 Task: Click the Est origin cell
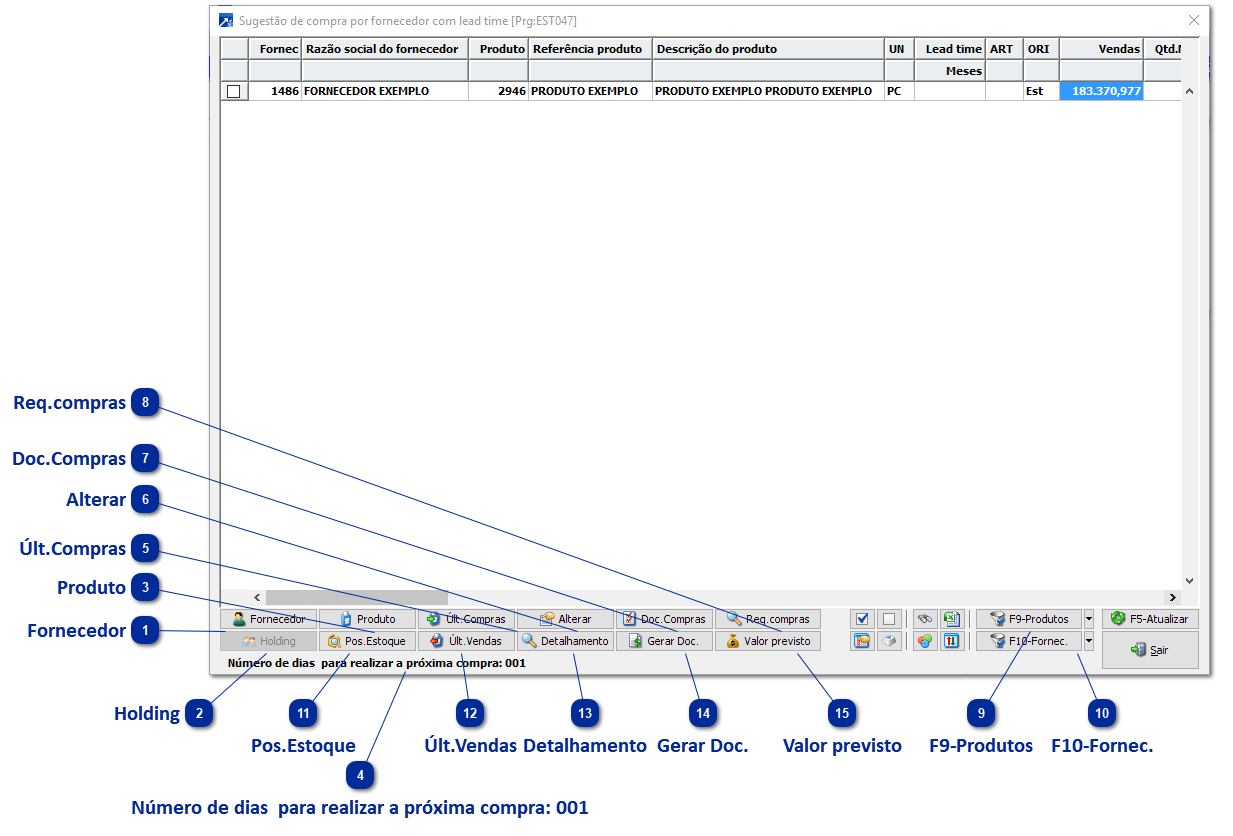click(x=1041, y=91)
